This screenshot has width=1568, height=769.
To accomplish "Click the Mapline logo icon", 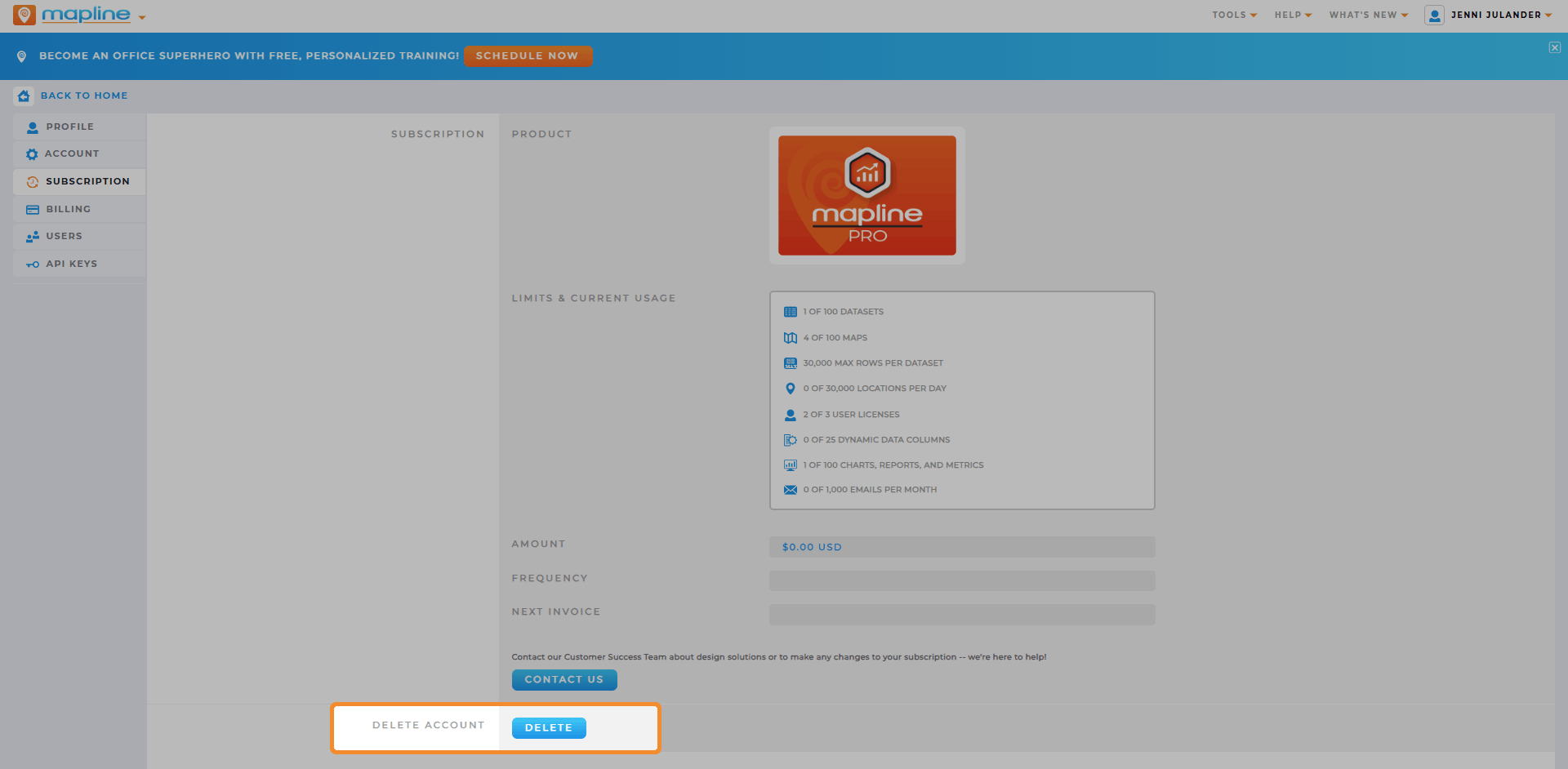I will point(24,15).
